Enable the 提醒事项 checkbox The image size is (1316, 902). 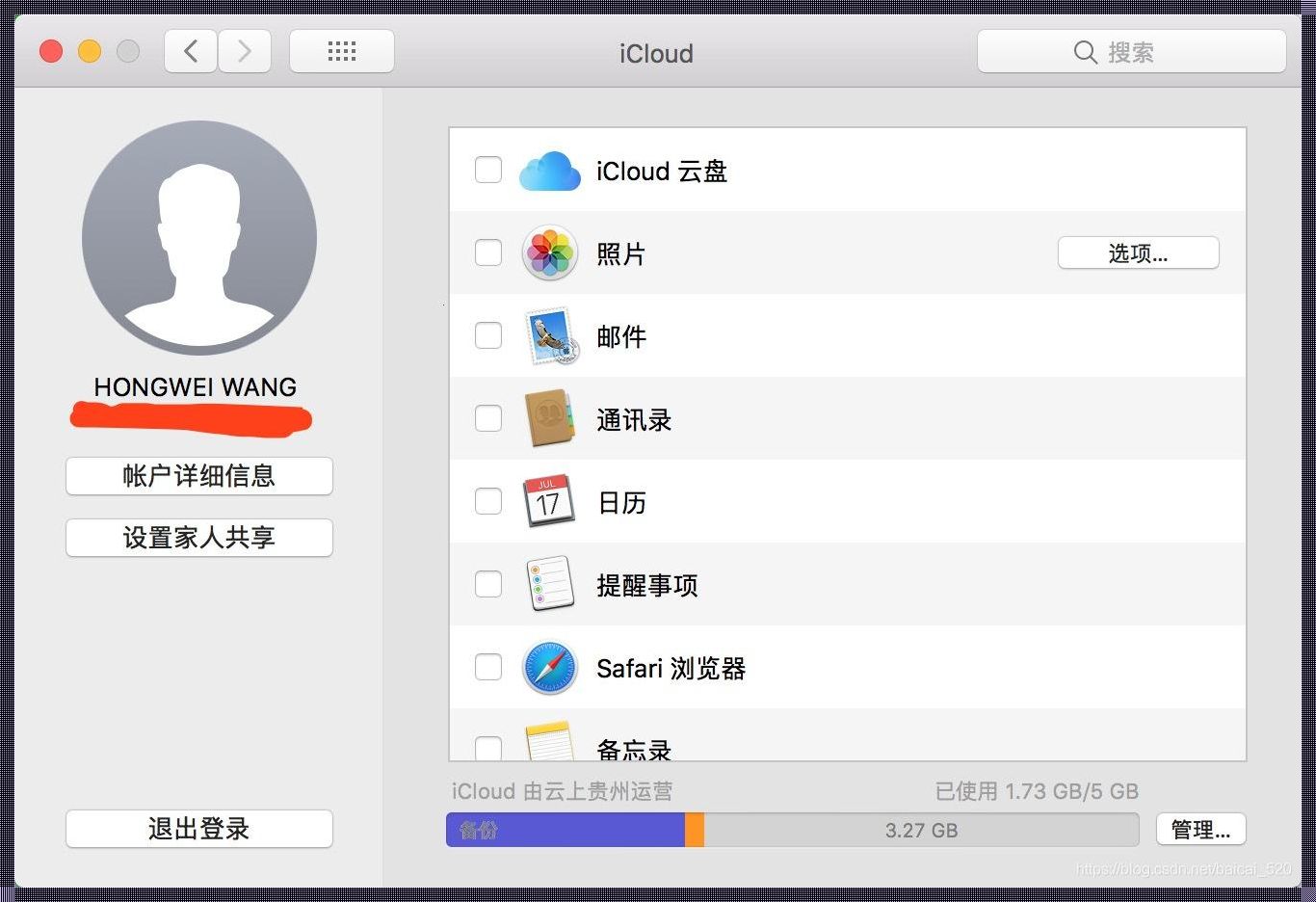488,585
